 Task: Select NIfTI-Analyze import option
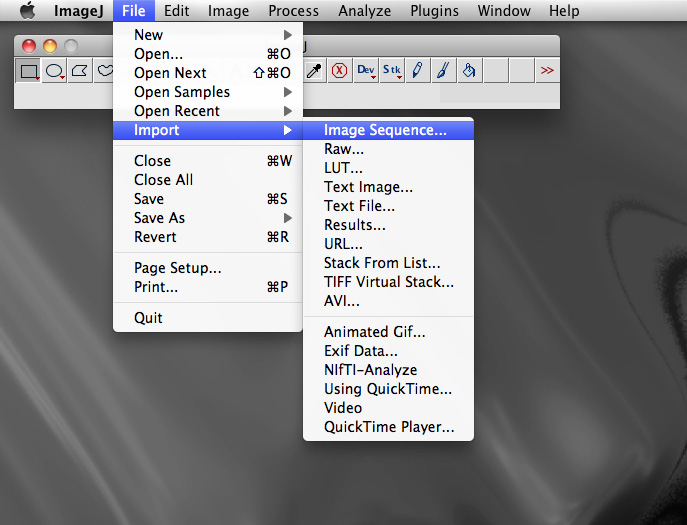point(388,370)
